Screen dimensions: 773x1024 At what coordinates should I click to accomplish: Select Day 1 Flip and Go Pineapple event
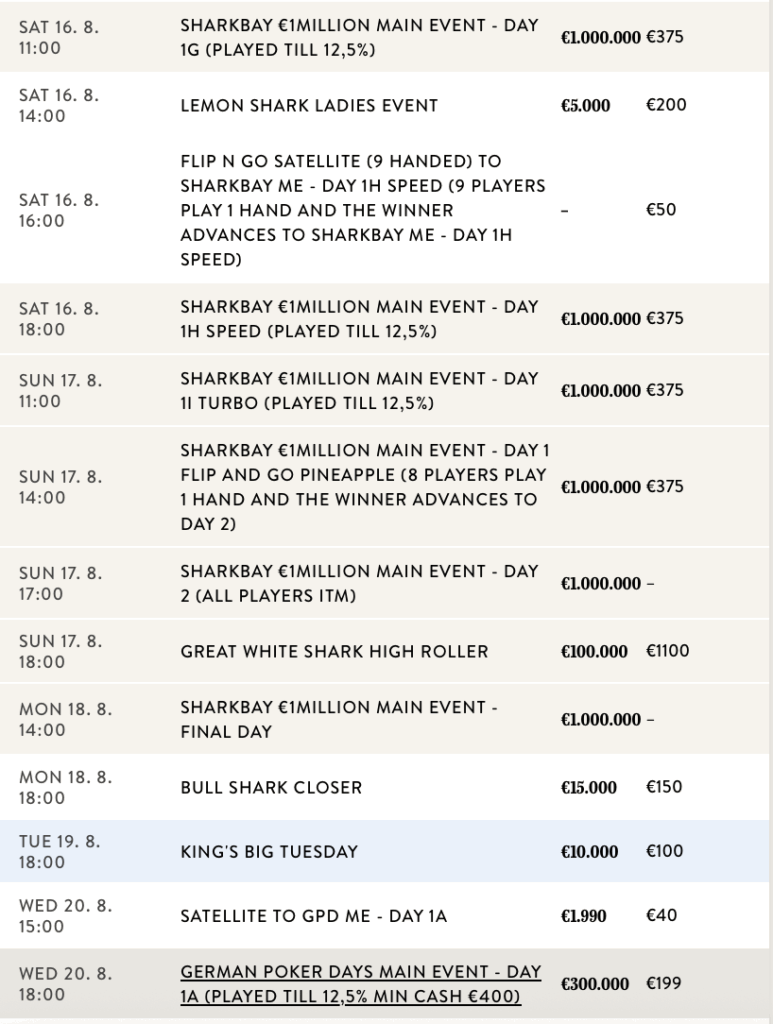coord(364,486)
